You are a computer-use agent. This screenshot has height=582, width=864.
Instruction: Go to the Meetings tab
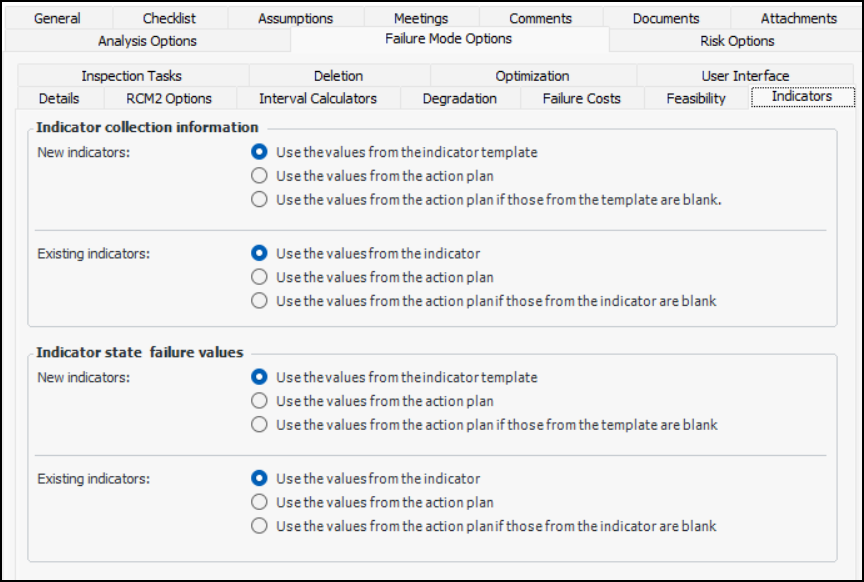421,18
